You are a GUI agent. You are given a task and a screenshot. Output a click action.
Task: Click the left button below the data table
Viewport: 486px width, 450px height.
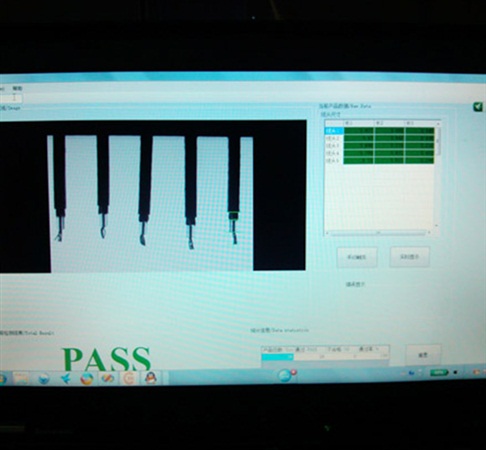point(357,257)
